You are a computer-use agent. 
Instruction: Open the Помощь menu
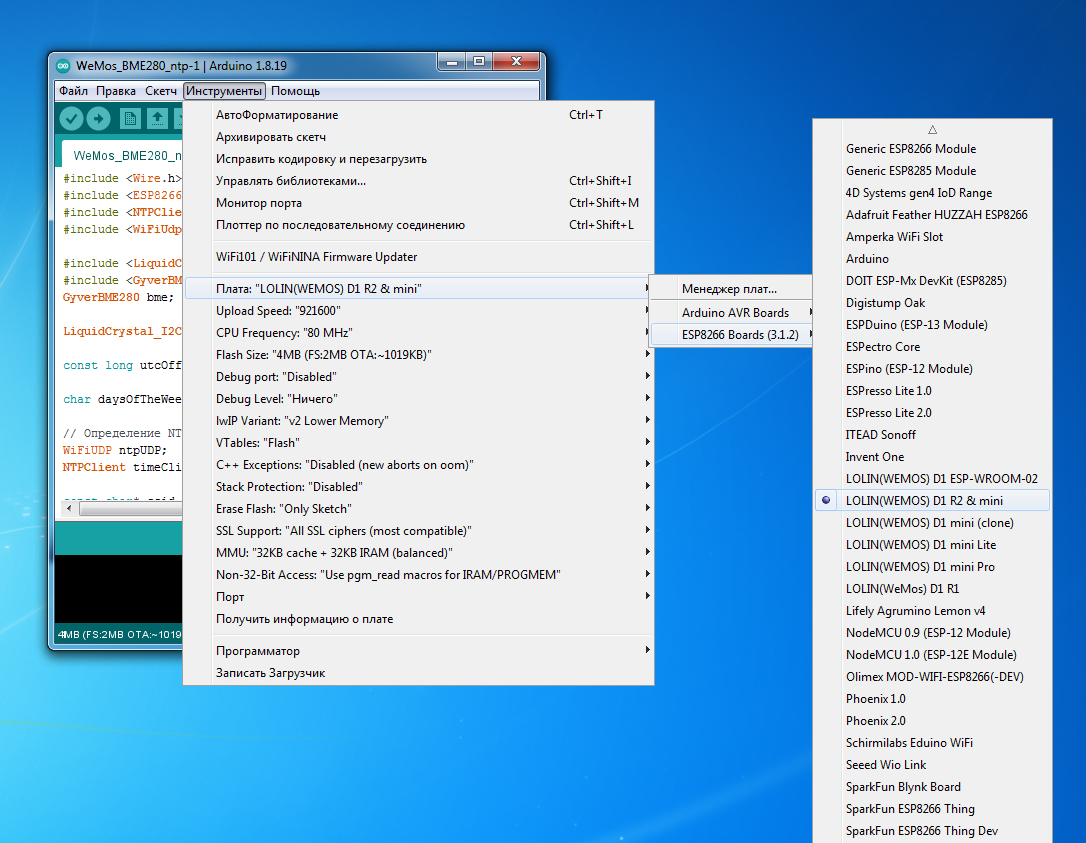click(295, 91)
